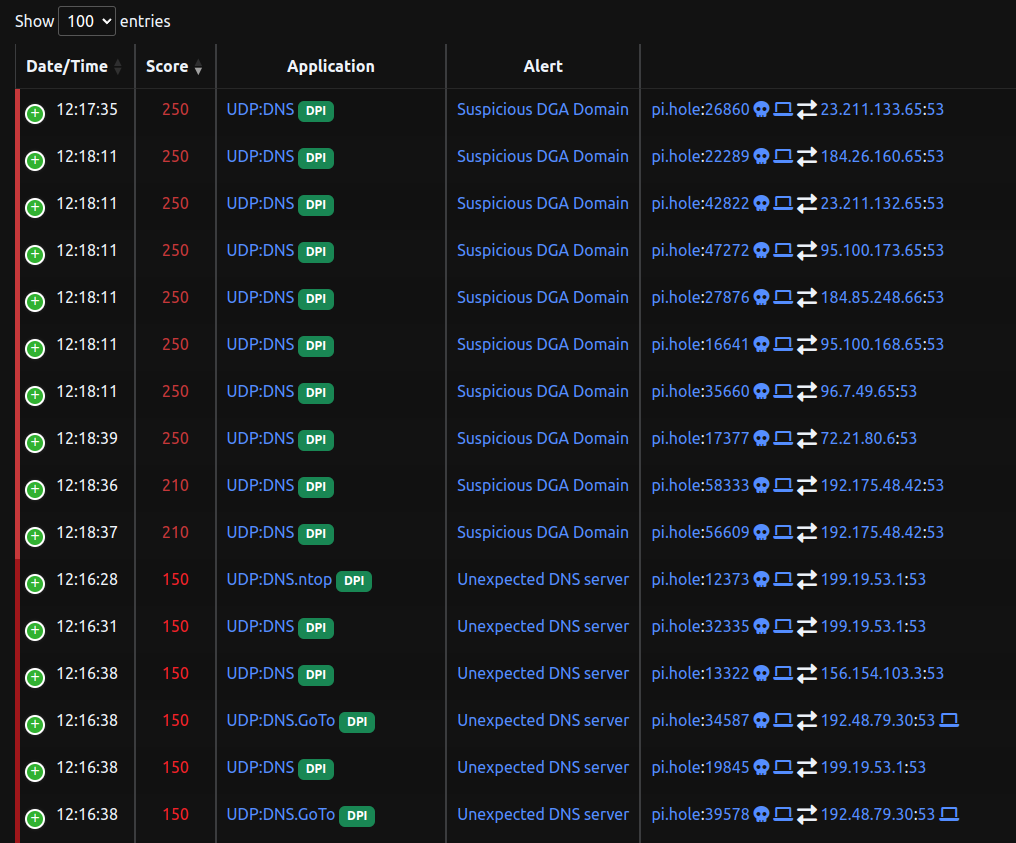Expand the 12:18:39 alert row details
The width and height of the screenshot is (1016, 843).
(x=35, y=443)
